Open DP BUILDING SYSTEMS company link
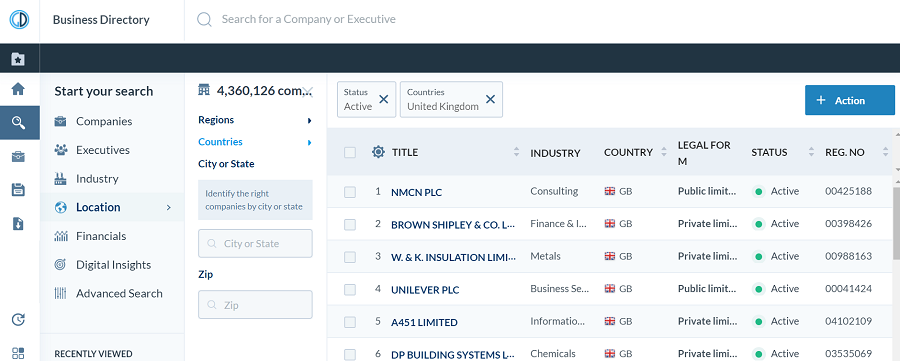The width and height of the screenshot is (900, 361). point(453,355)
